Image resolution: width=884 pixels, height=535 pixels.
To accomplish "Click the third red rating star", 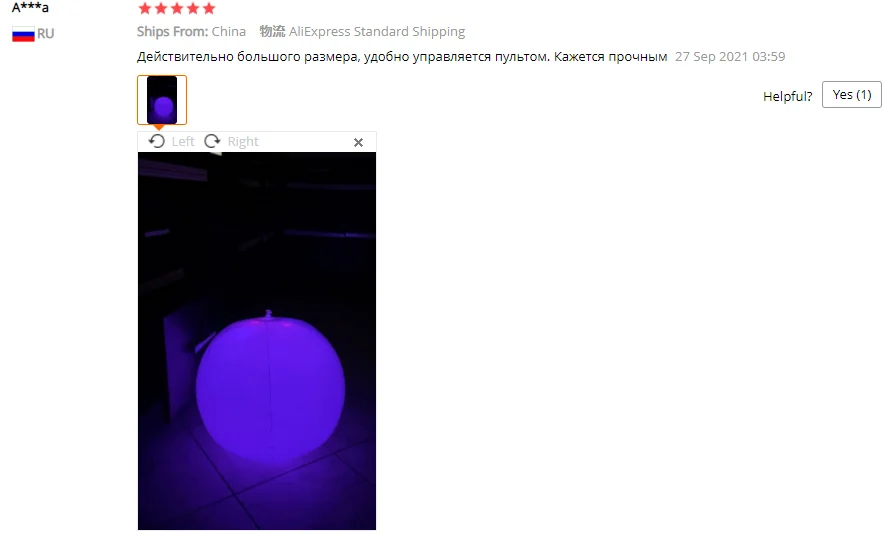I will 177,8.
